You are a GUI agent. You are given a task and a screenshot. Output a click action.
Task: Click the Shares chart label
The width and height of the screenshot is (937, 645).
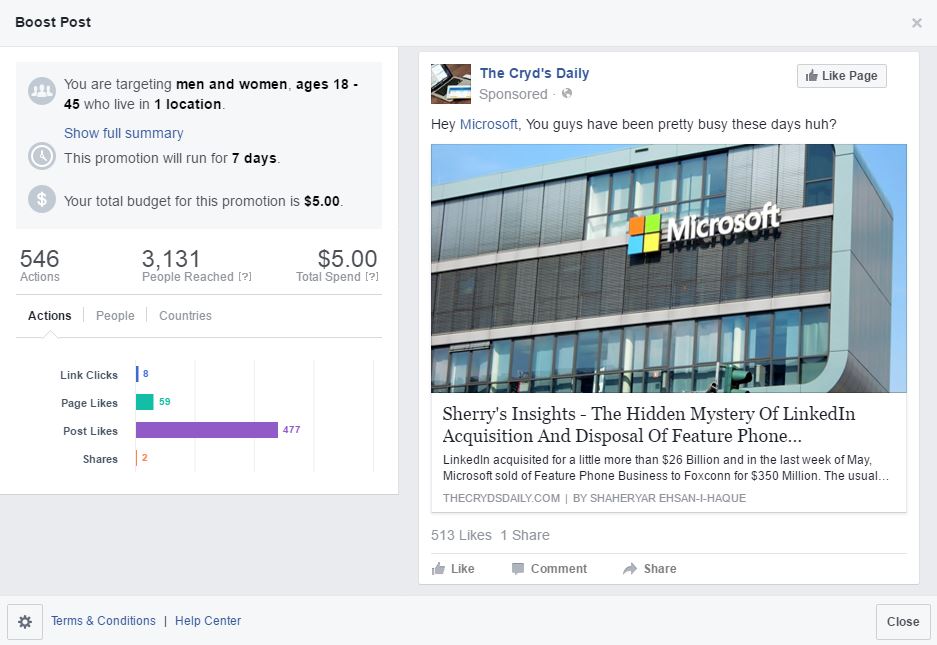pos(100,459)
